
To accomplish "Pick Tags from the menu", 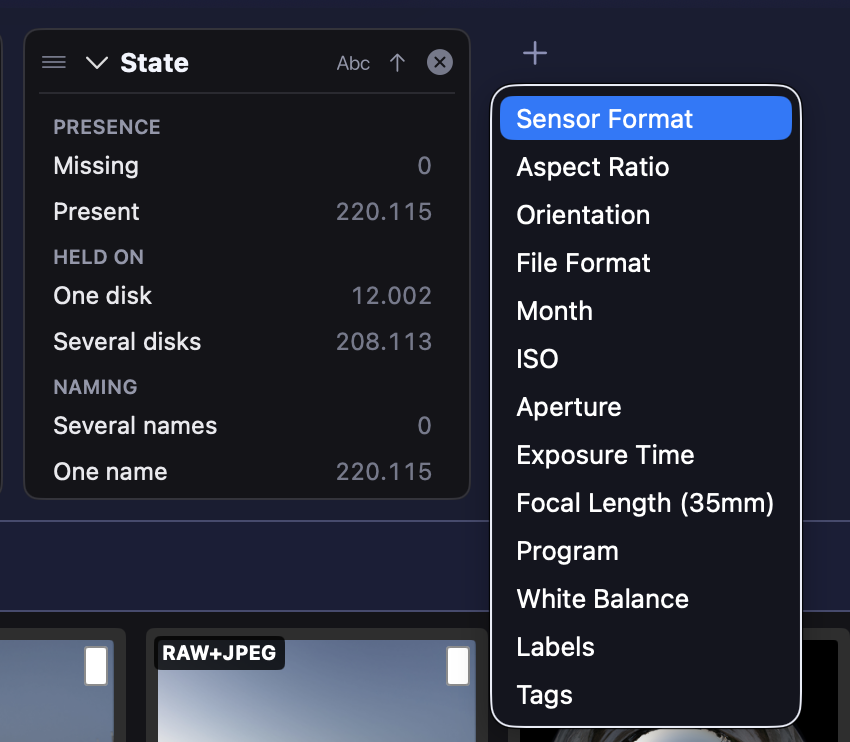I will pos(646,694).
